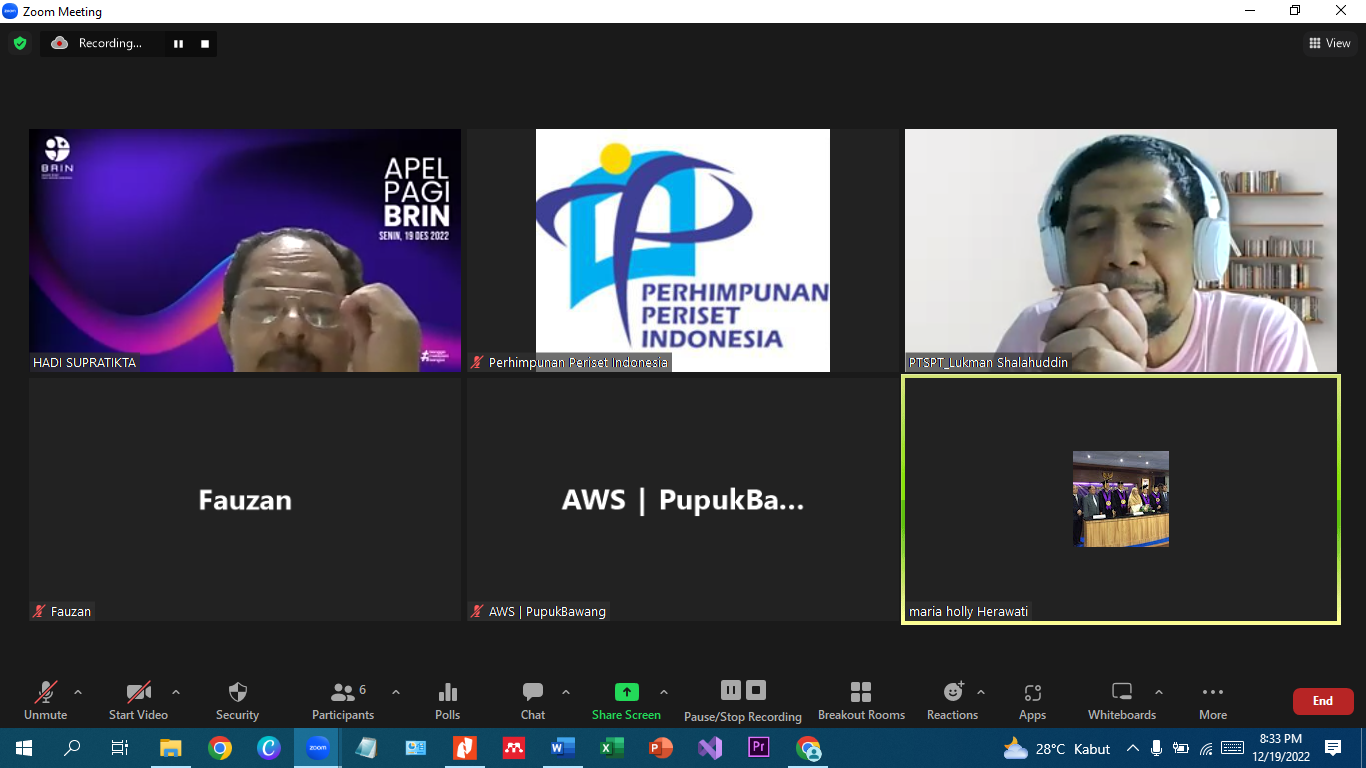The height and width of the screenshot is (768, 1366).
Task: Expand audio options arrow beside Unmute
Action: (x=78, y=692)
